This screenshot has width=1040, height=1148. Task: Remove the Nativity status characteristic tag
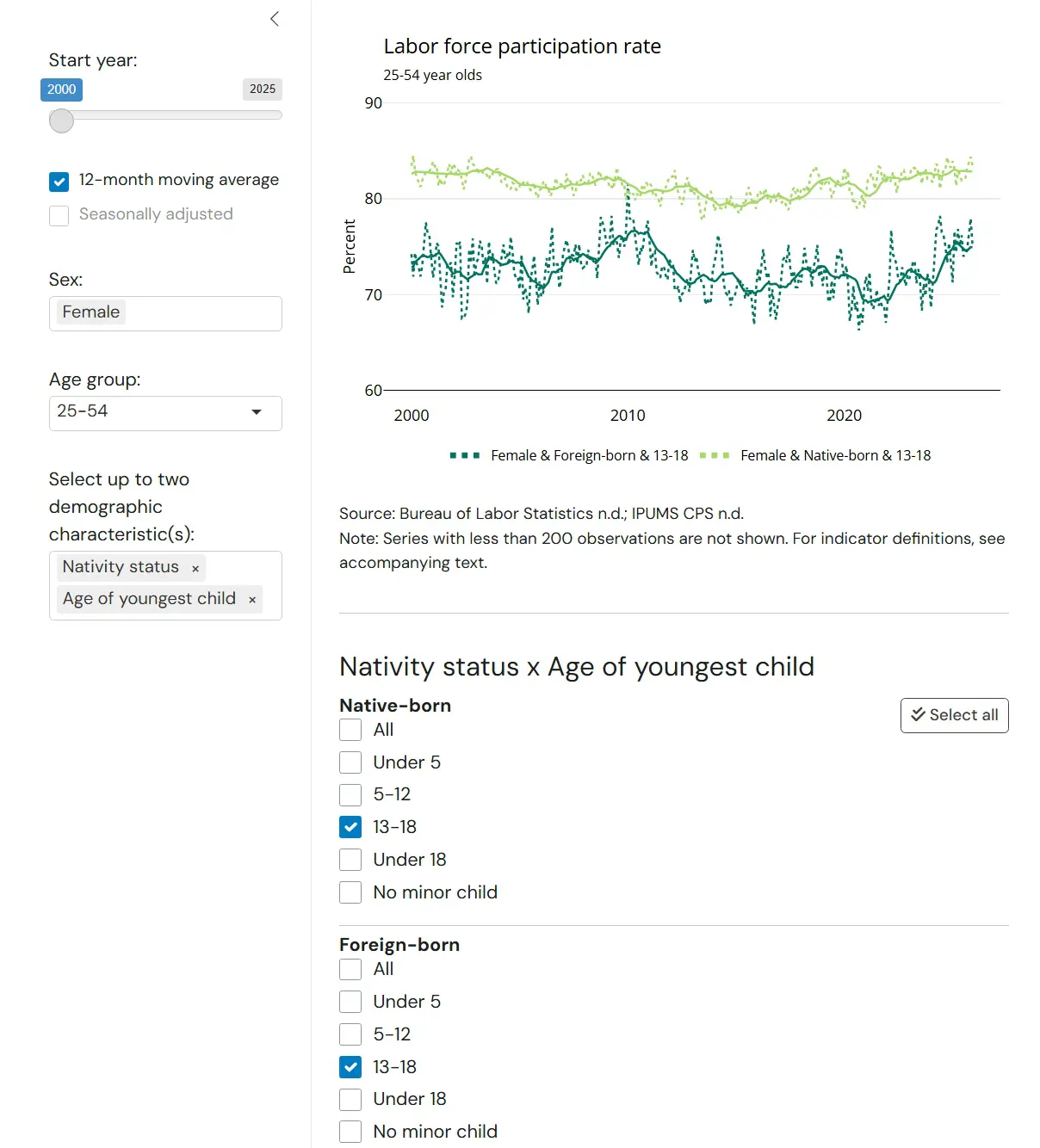pos(195,568)
